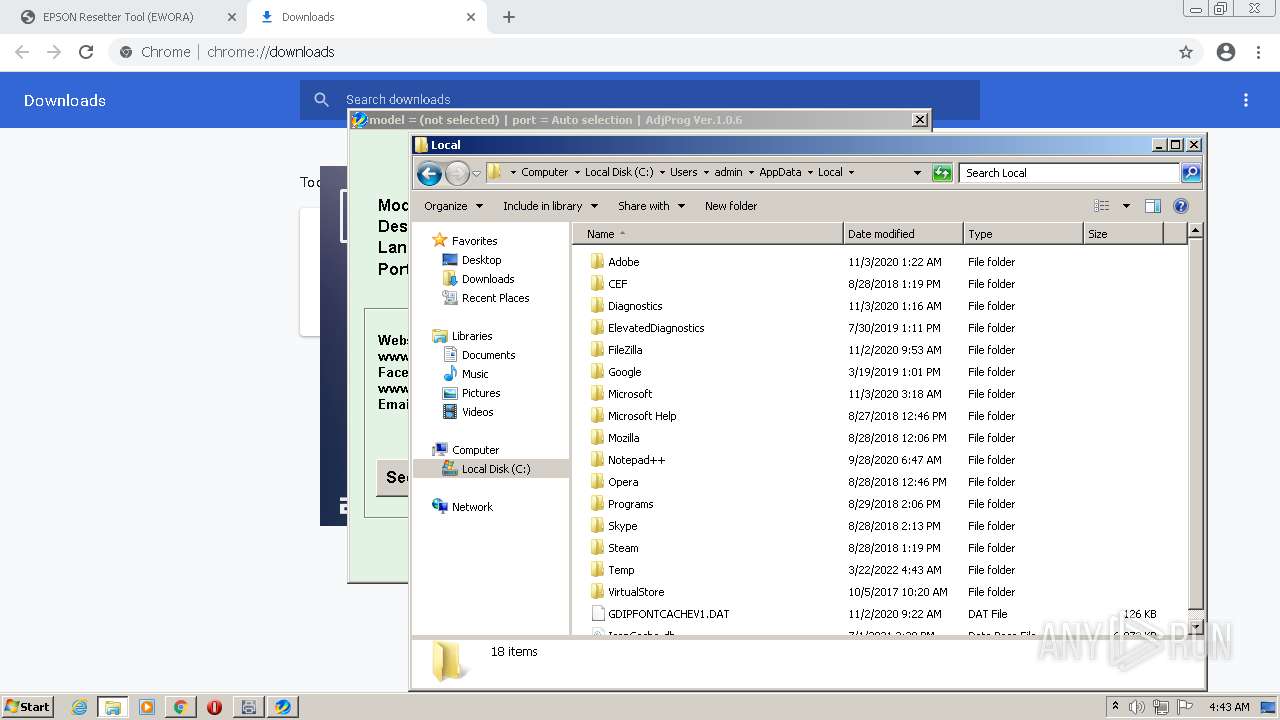
Task: Open Internet Explorer from the taskbar
Action: [x=79, y=707]
